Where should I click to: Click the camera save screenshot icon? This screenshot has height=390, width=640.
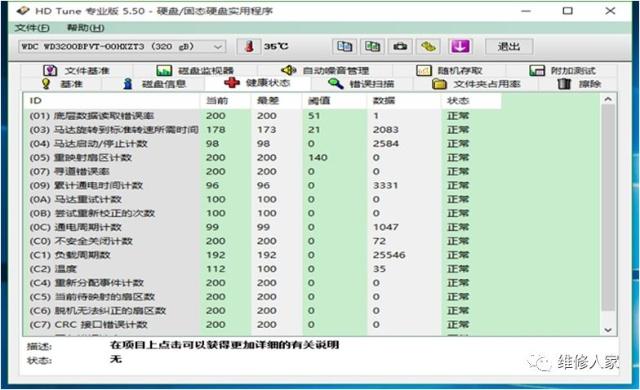click(x=400, y=47)
